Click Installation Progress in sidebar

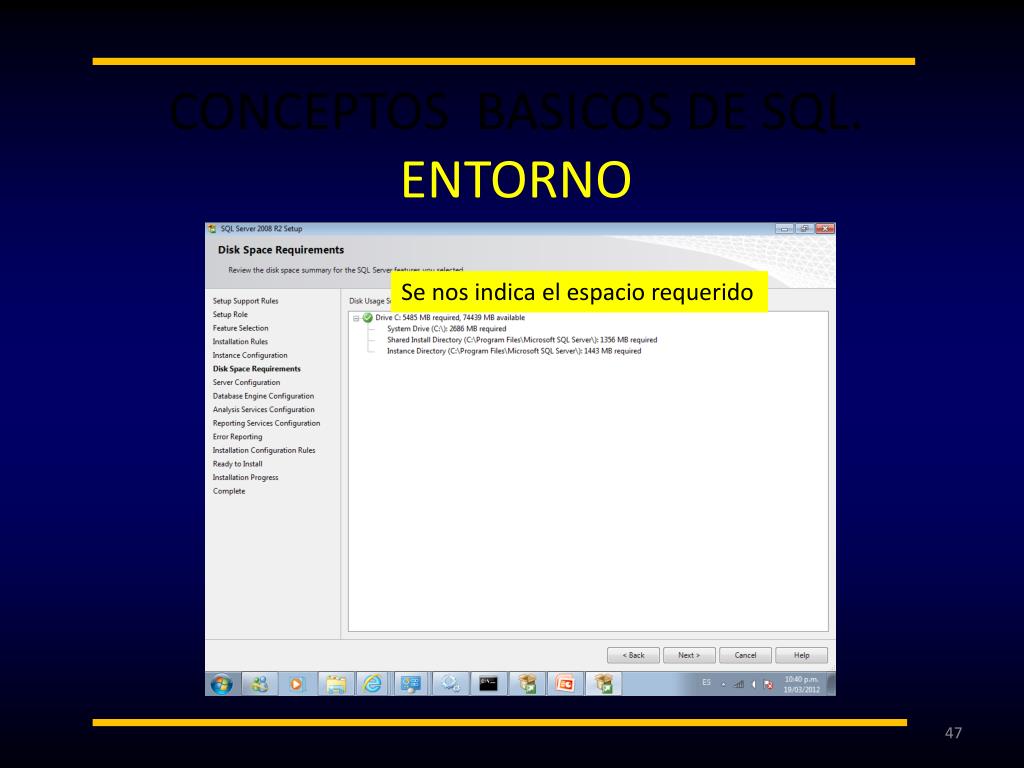point(246,477)
